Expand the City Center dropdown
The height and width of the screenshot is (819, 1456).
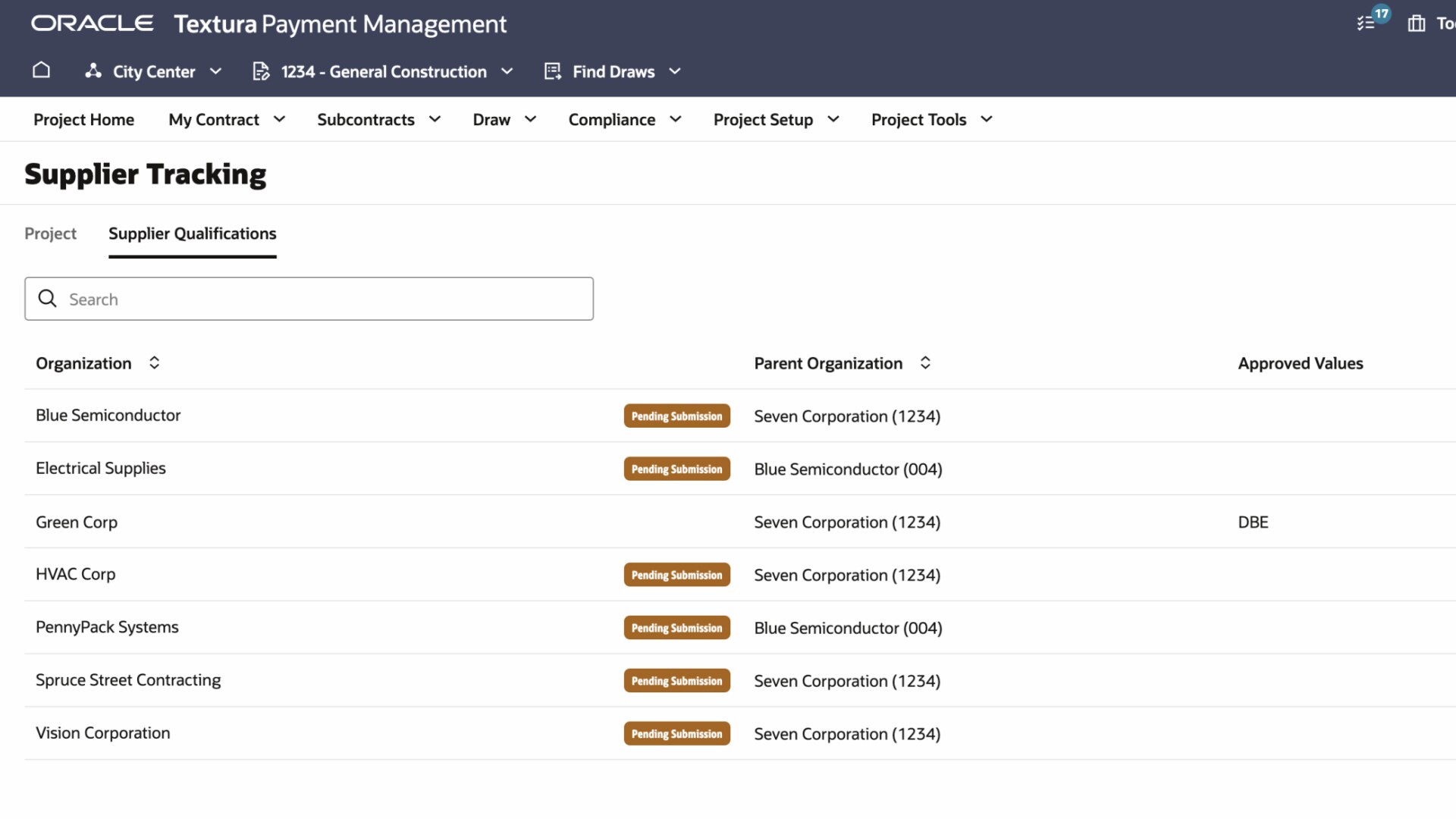pyautogui.click(x=215, y=71)
